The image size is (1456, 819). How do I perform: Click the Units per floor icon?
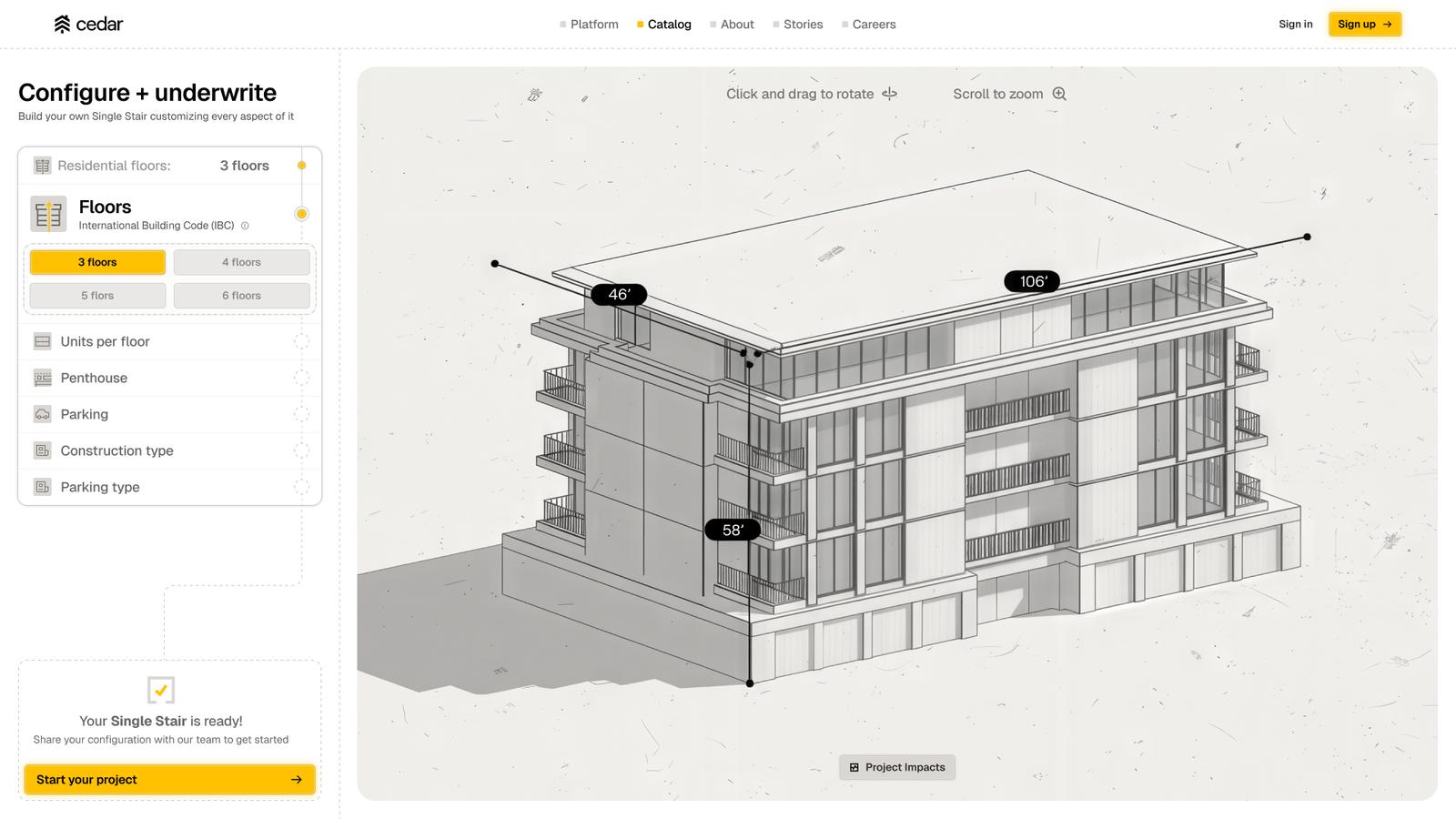click(x=43, y=341)
